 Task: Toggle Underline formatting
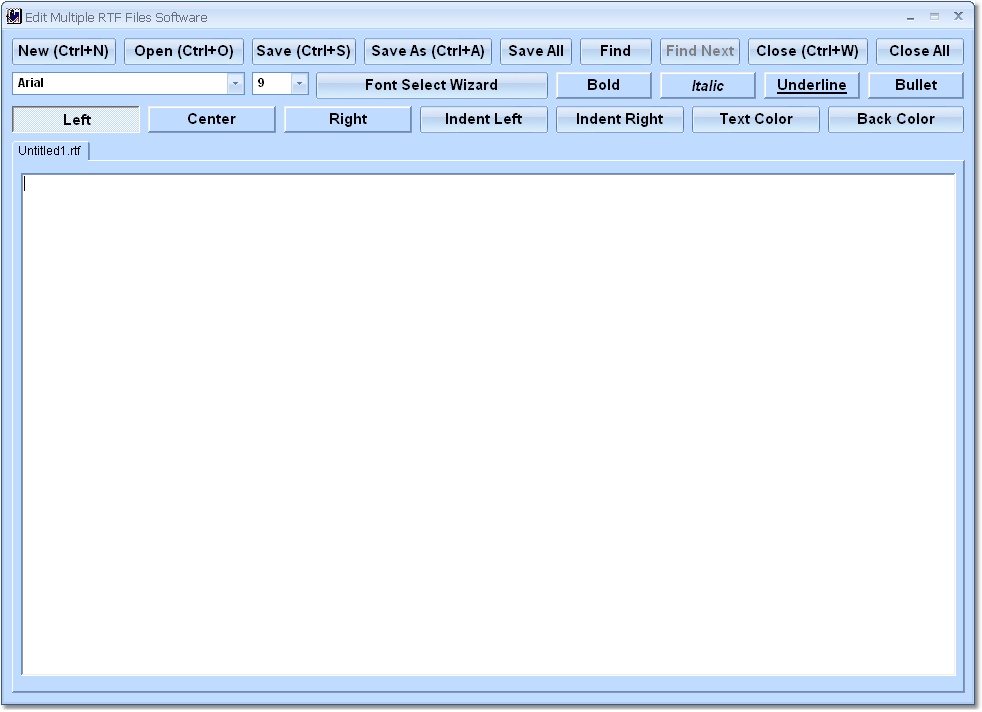pos(812,85)
